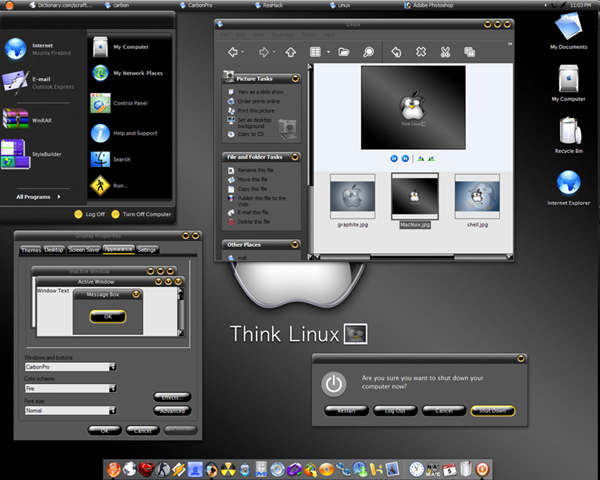The image size is (600, 480).
Task: Expand All Programs in the Start menu
Action: point(38,197)
